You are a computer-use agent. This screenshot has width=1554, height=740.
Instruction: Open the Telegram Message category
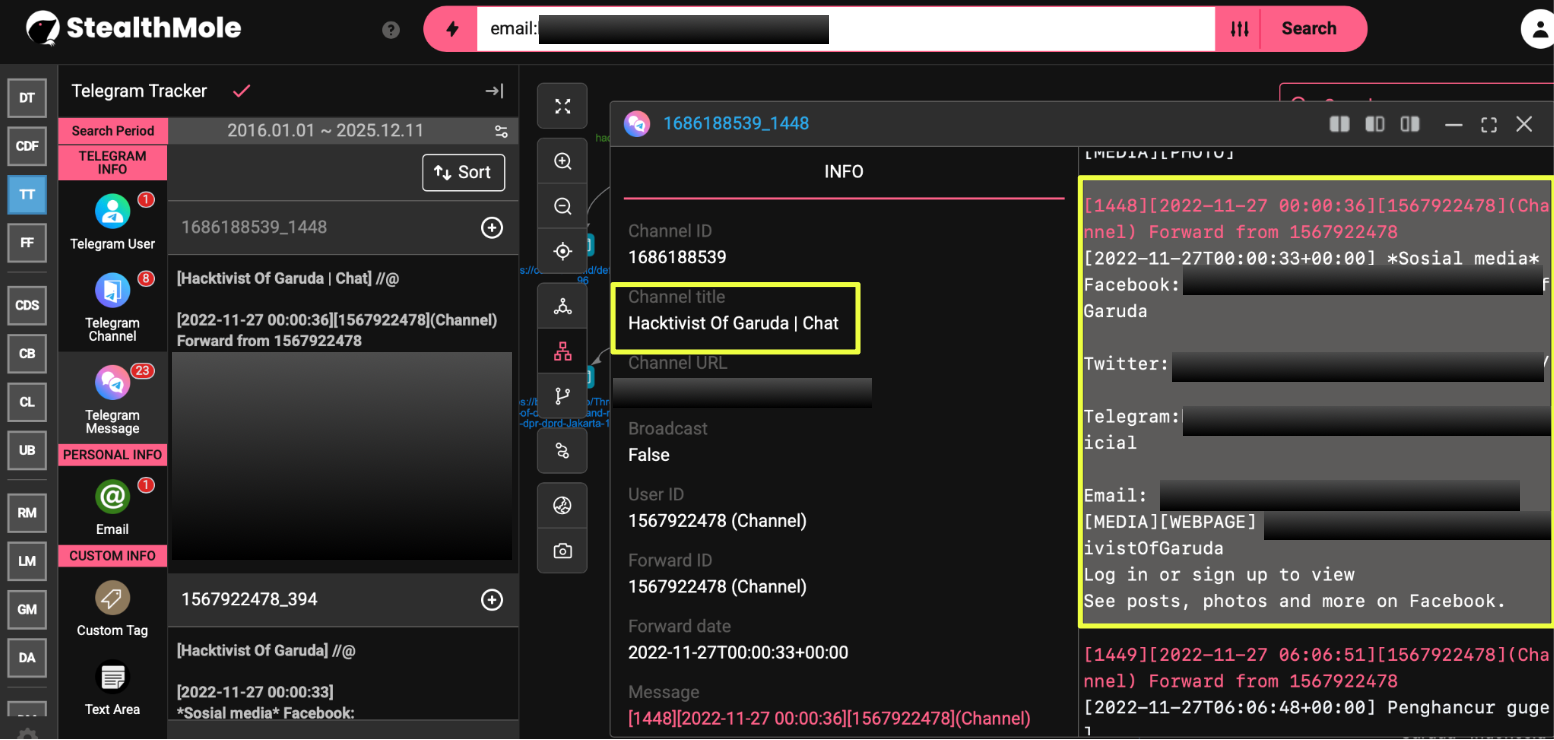coord(112,399)
